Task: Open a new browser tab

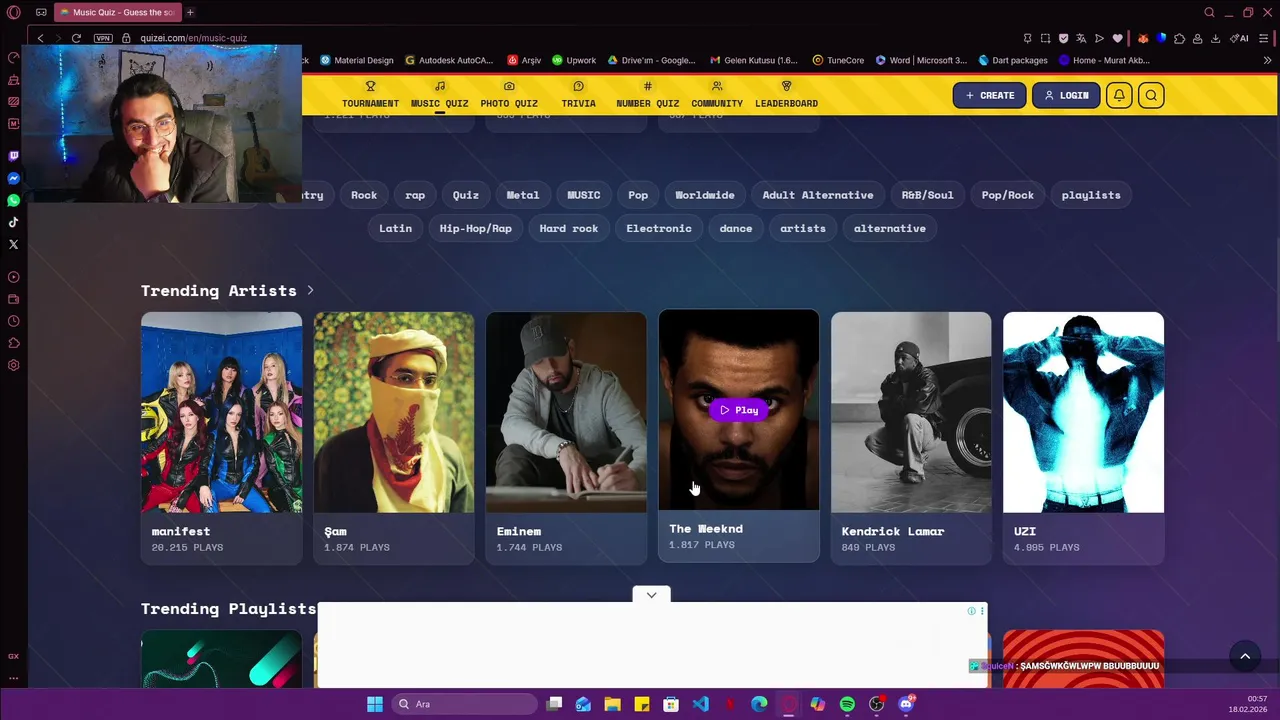Action: point(190,12)
